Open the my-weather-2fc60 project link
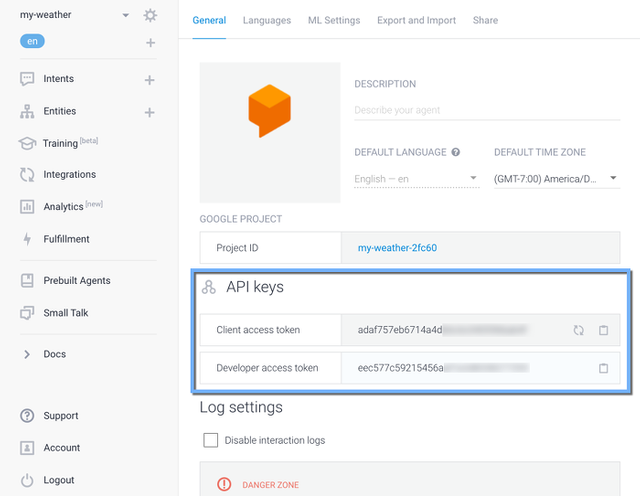 pyautogui.click(x=397, y=248)
